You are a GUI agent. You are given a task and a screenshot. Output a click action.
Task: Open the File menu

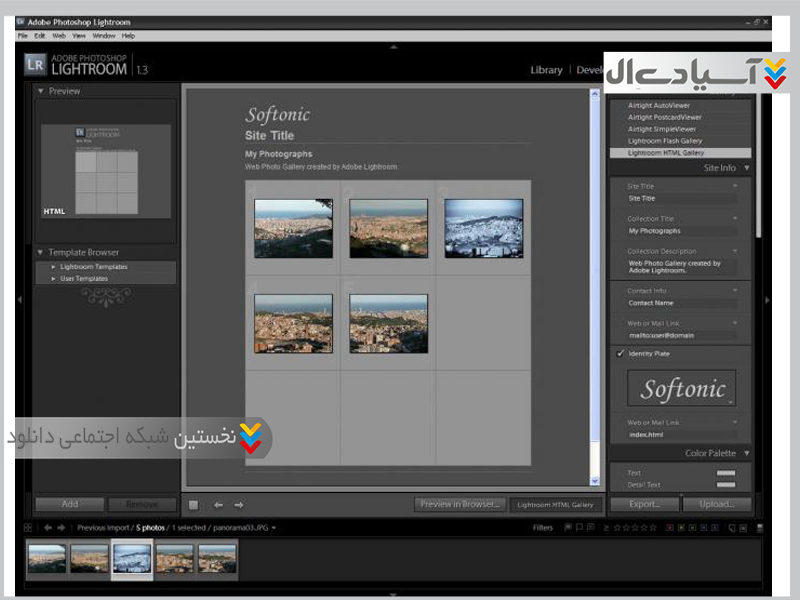pyautogui.click(x=23, y=36)
